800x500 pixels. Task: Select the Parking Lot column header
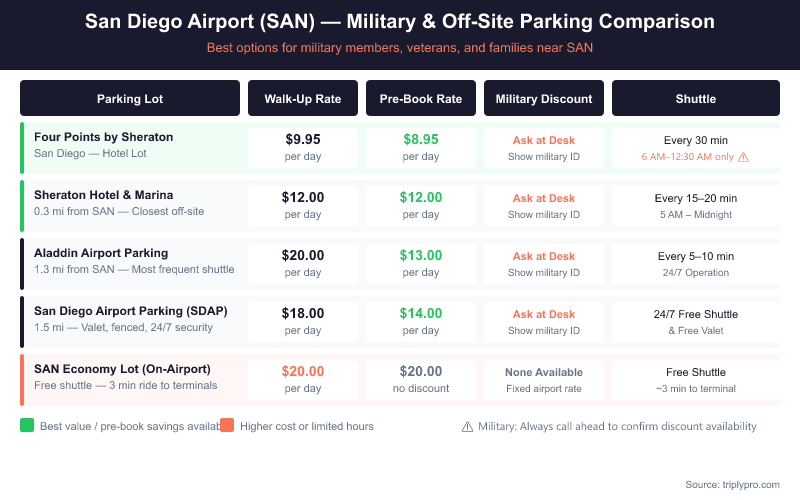pos(130,99)
